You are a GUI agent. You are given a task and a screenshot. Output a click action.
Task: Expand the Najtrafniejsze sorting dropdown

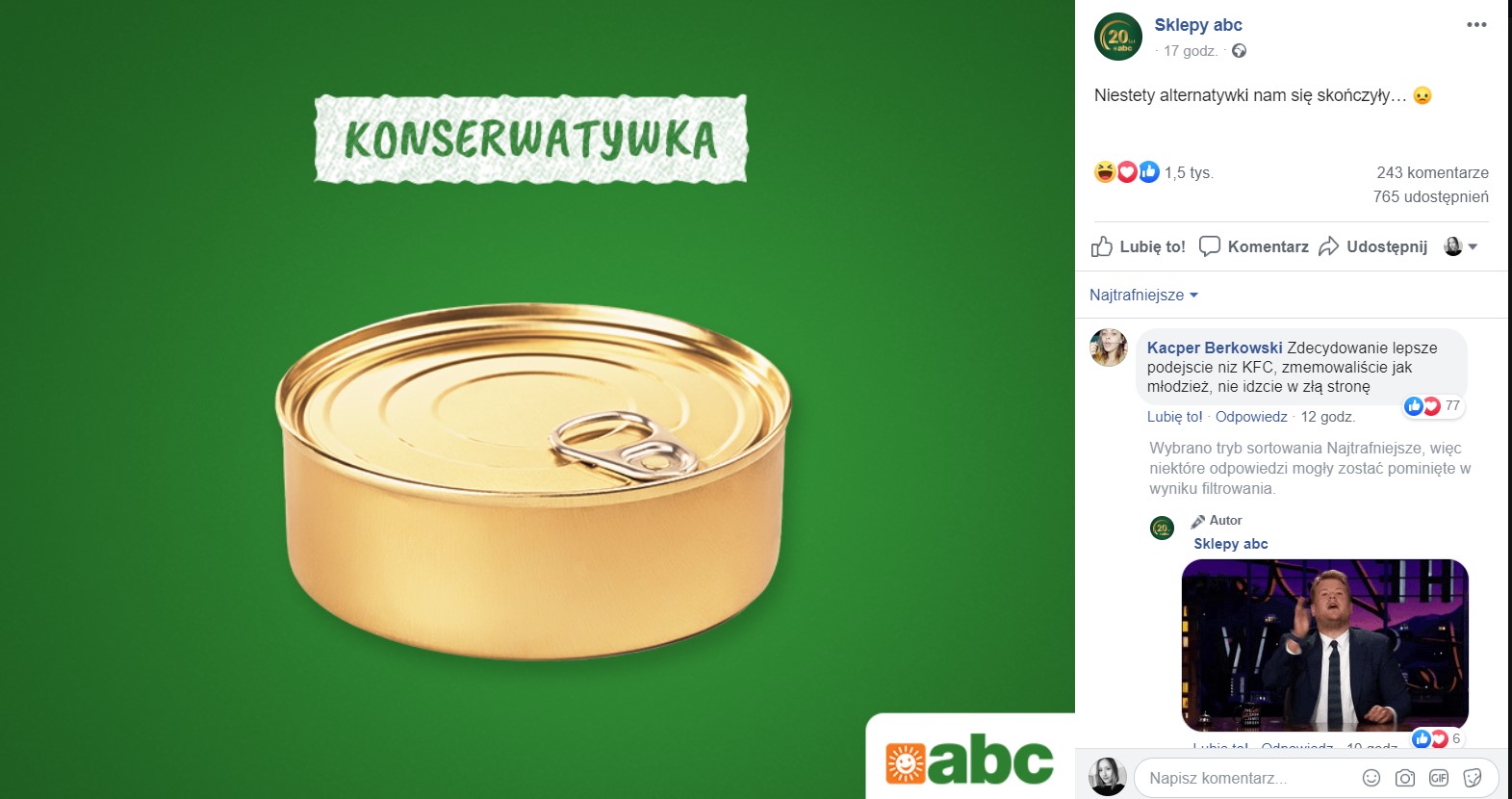pyautogui.click(x=1143, y=295)
